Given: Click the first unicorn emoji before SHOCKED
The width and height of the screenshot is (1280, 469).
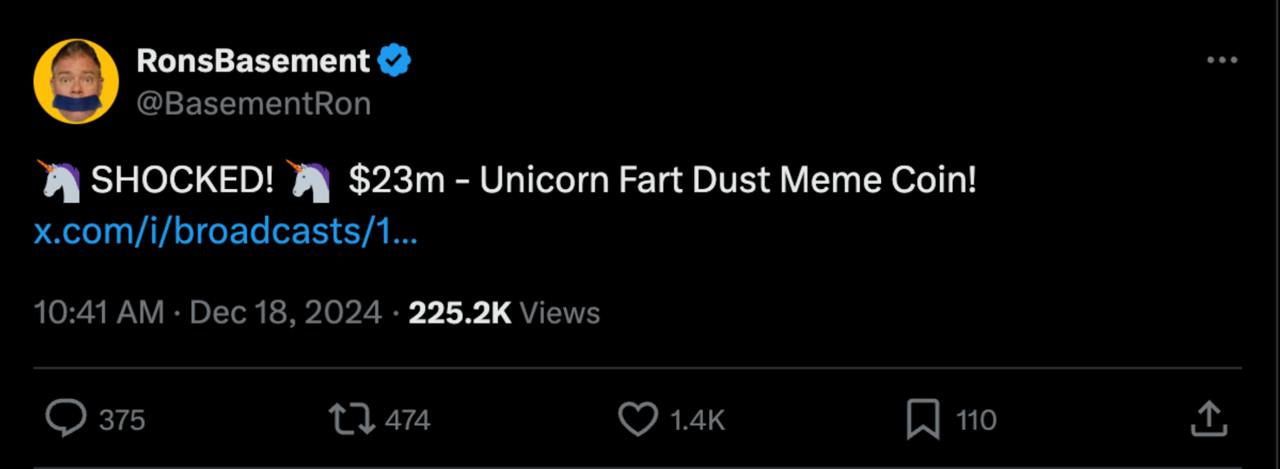Looking at the screenshot, I should [58, 181].
